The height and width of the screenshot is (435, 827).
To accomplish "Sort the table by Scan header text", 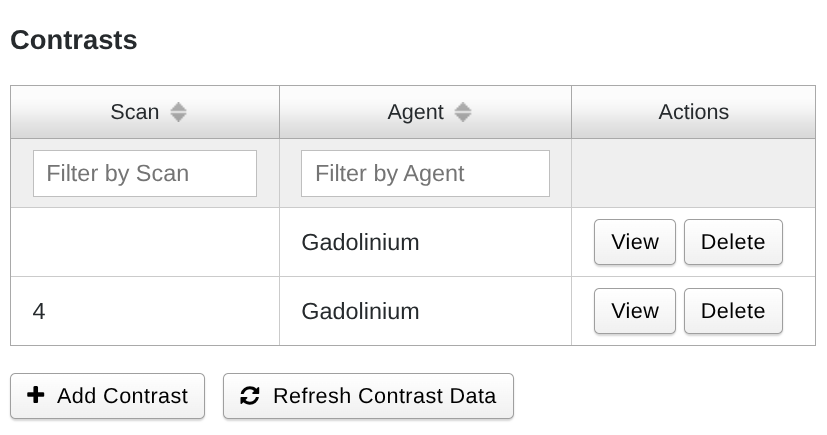I will [135, 112].
